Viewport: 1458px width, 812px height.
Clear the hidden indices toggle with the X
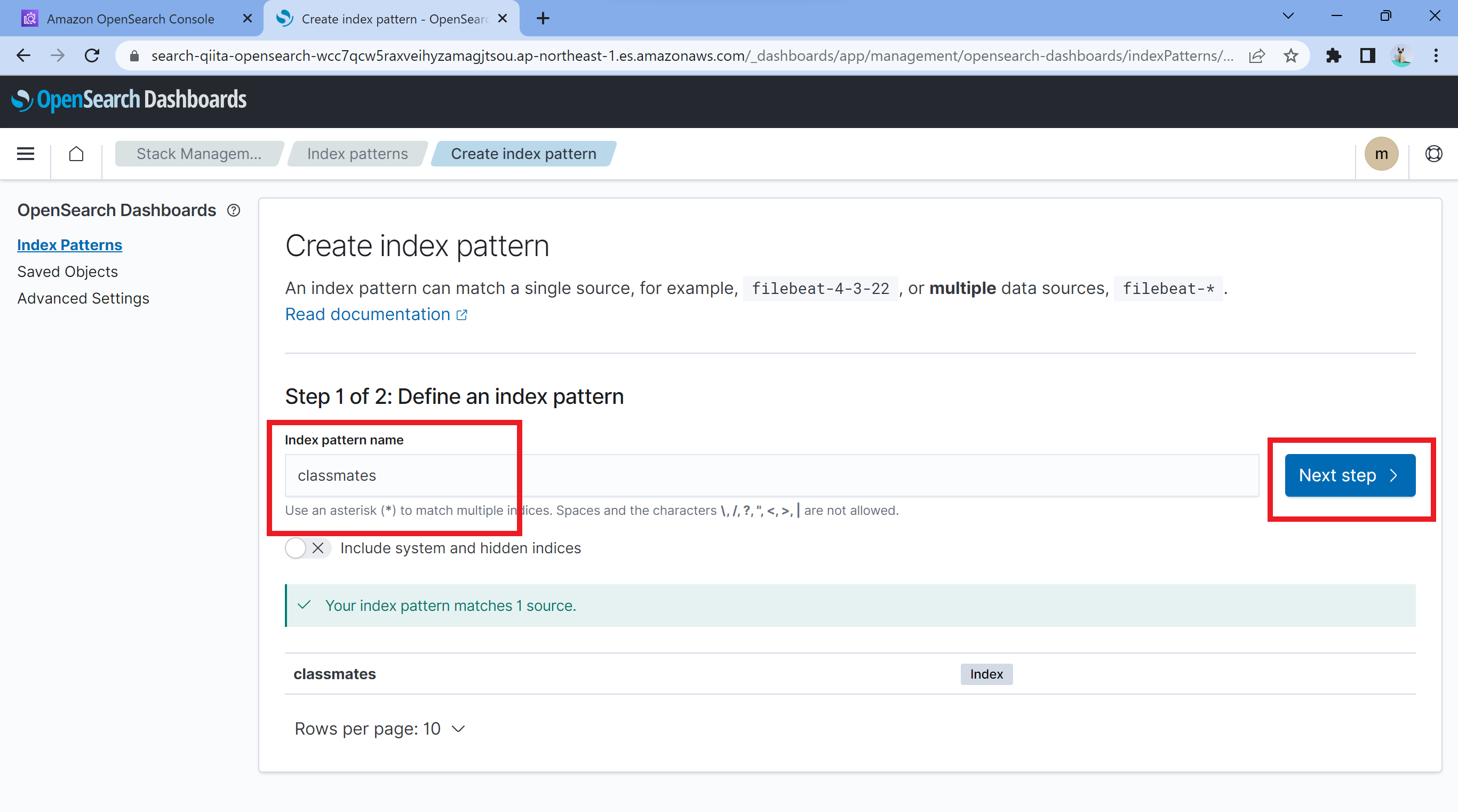318,548
